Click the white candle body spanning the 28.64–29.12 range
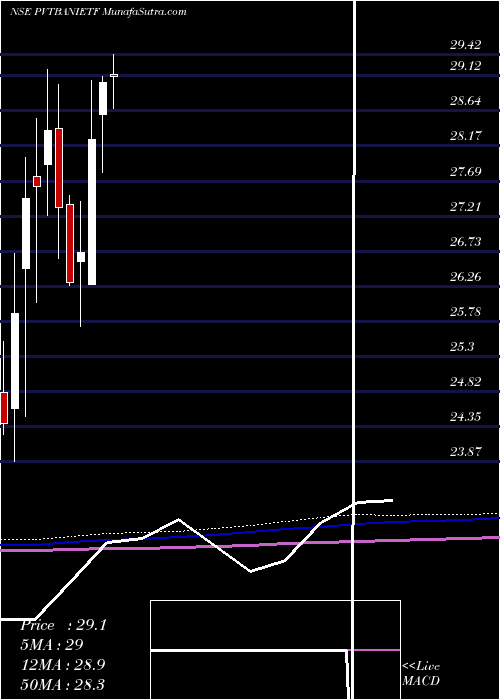Screen dimensions: 500x700 103,98
